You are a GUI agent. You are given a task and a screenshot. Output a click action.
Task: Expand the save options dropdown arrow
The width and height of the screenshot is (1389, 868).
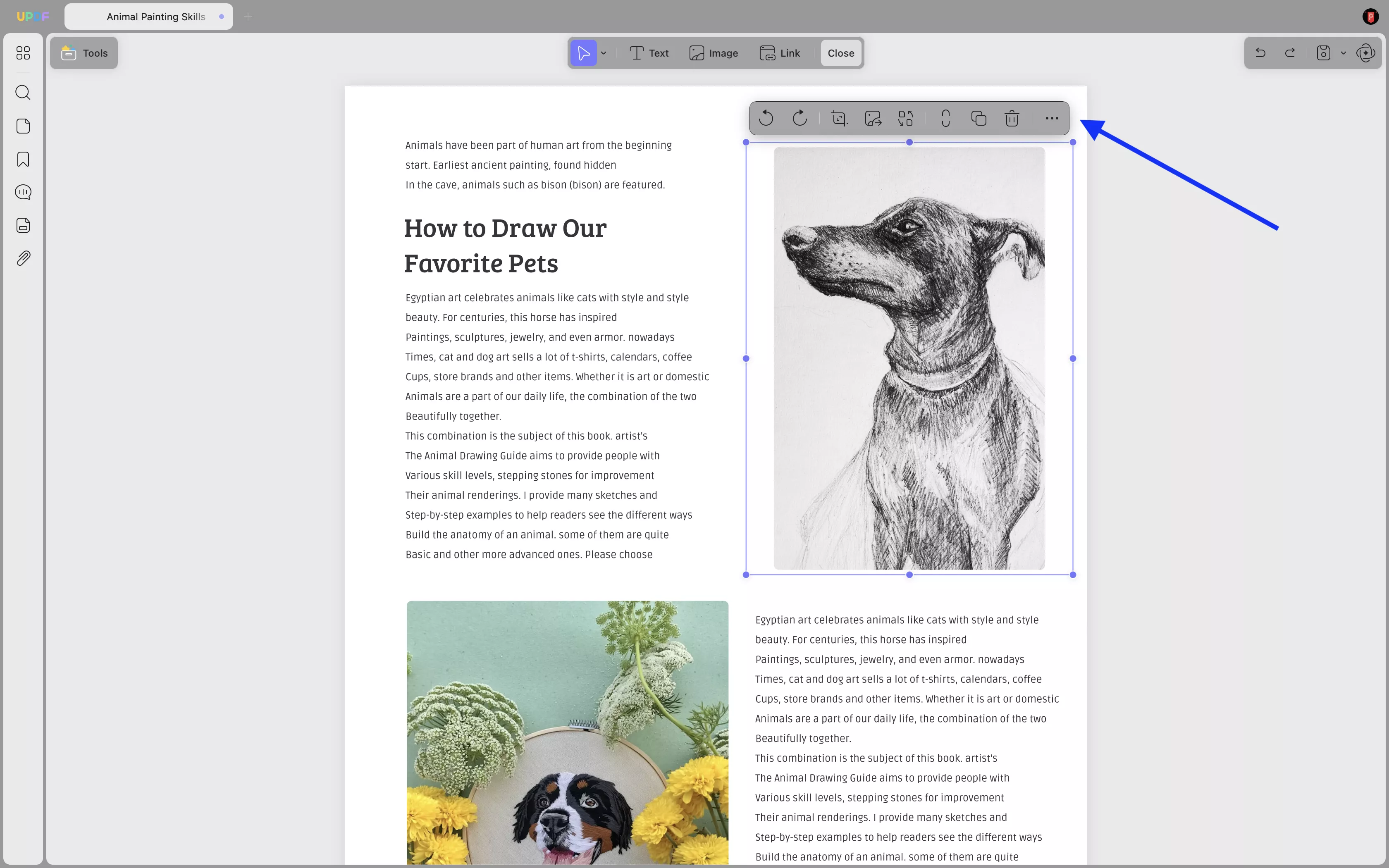click(x=1343, y=53)
